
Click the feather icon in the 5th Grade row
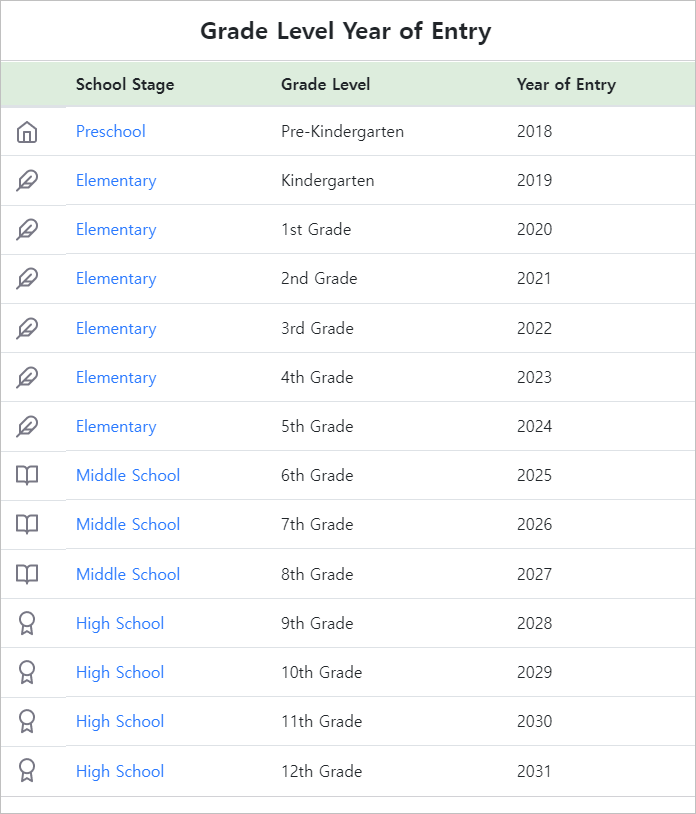pos(27,427)
